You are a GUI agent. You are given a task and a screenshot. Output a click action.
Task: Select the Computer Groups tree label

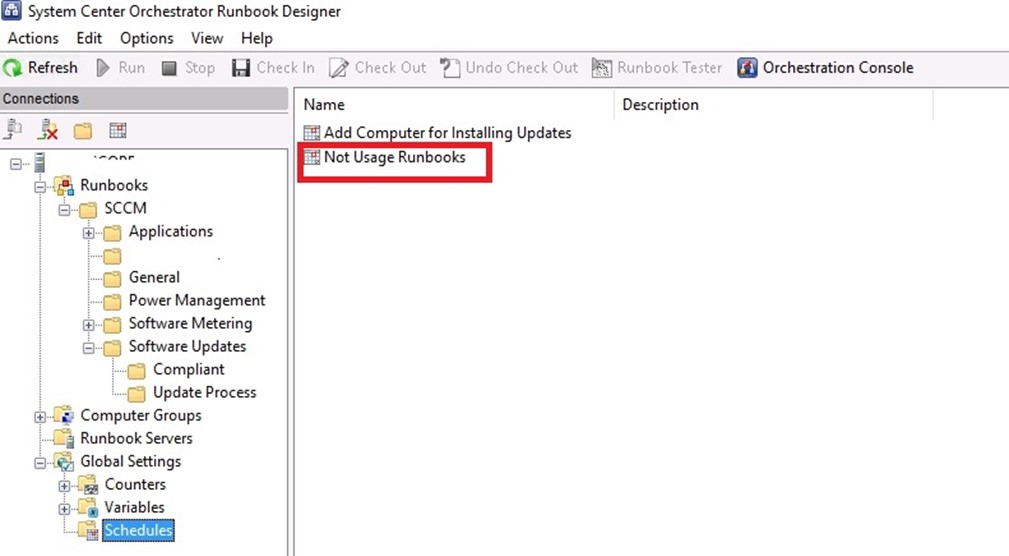point(141,416)
